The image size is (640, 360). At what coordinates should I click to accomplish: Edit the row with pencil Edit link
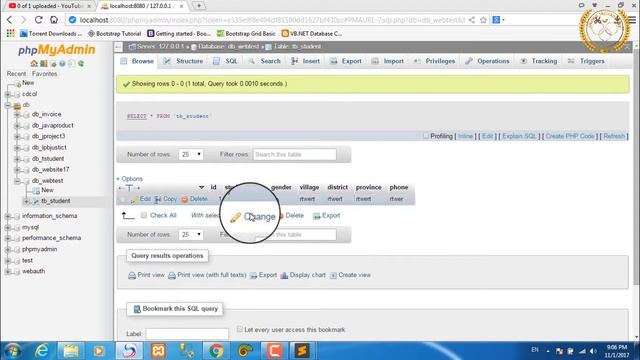pos(141,199)
